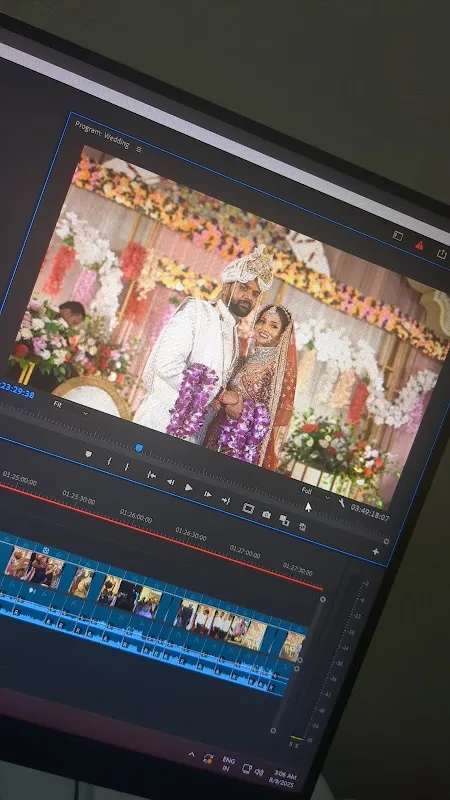Export a frame with the camera icon
The height and width of the screenshot is (800, 450).
coord(266,514)
